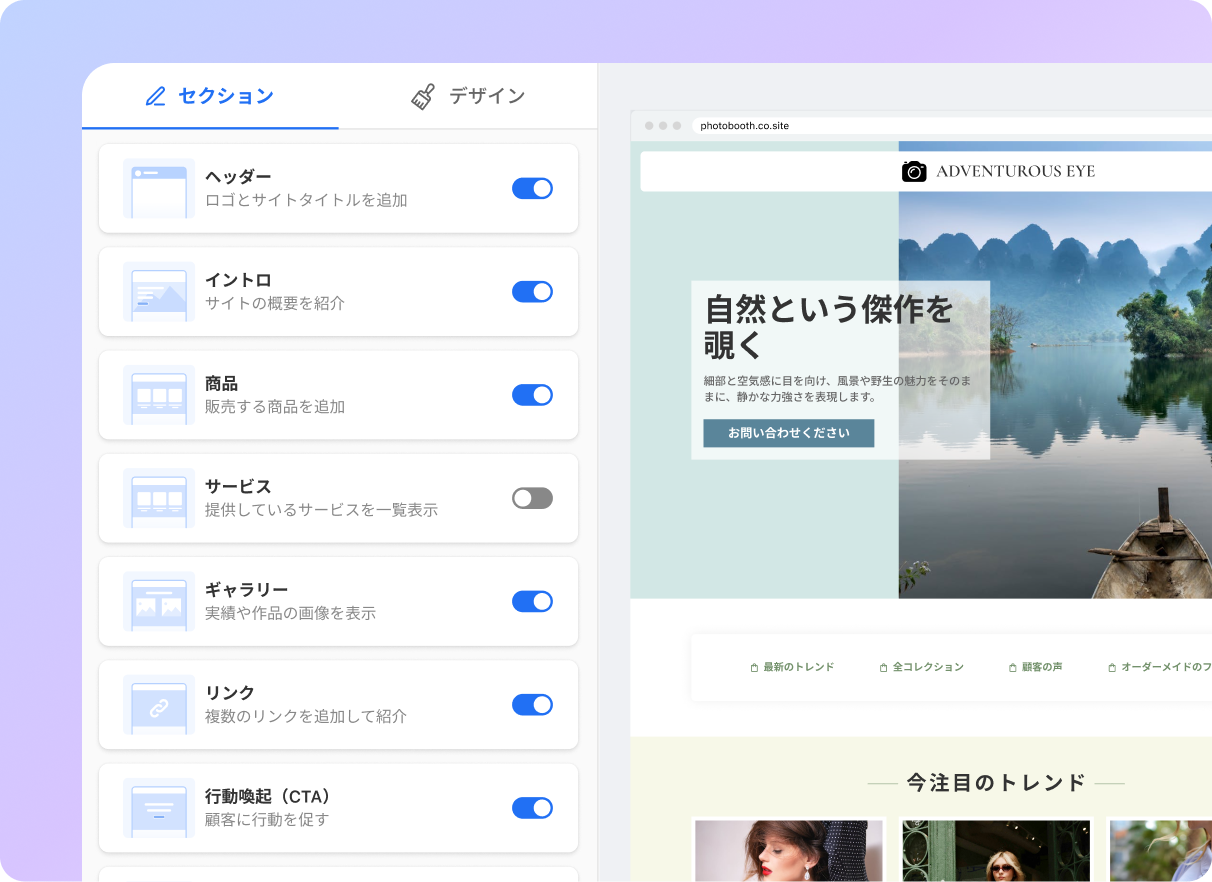The width and height of the screenshot is (1212, 882).
Task: Enable the サービス section toggle
Action: click(x=532, y=498)
